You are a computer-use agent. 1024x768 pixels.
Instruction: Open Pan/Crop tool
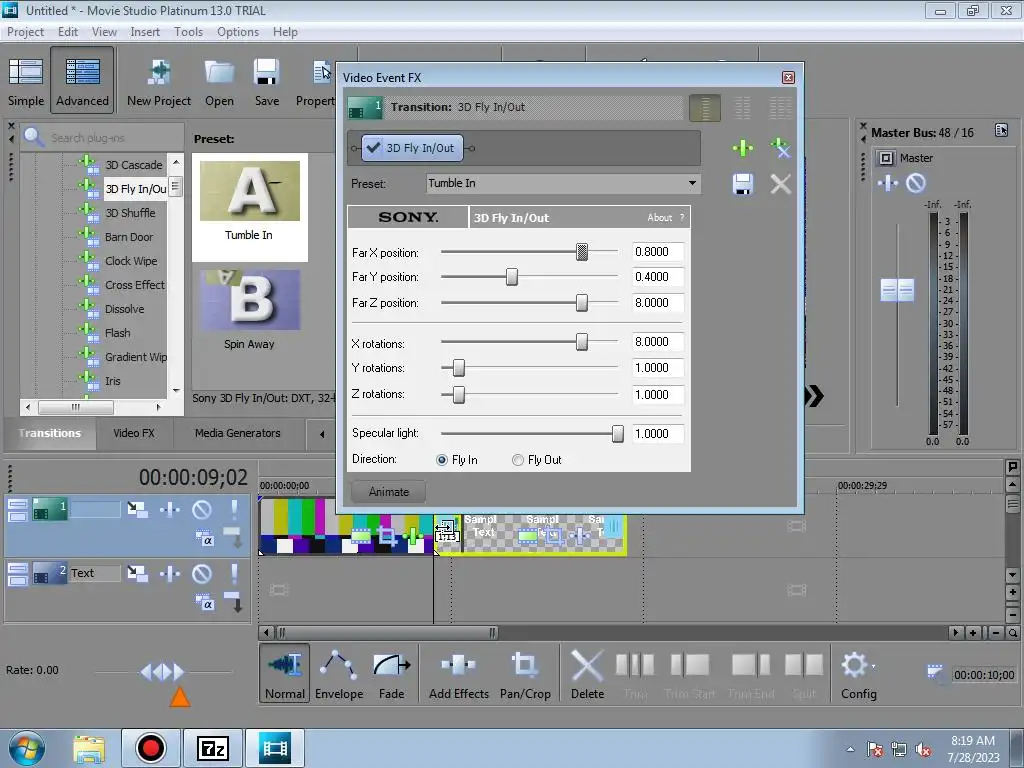[x=525, y=674]
